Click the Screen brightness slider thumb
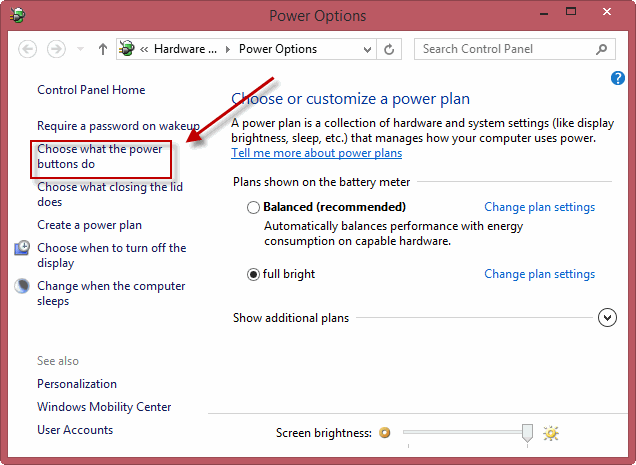Screen dimensions: 636x465 [x=527, y=433]
